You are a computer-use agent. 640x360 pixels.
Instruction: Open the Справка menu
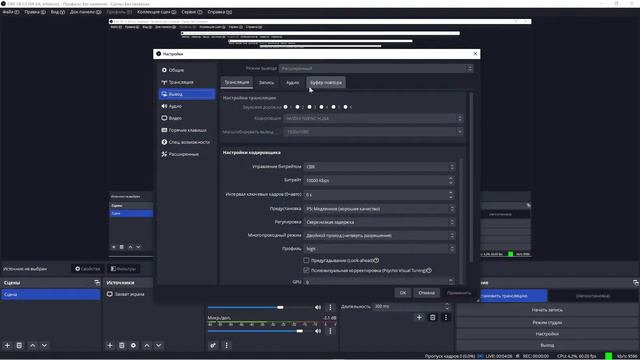220,12
